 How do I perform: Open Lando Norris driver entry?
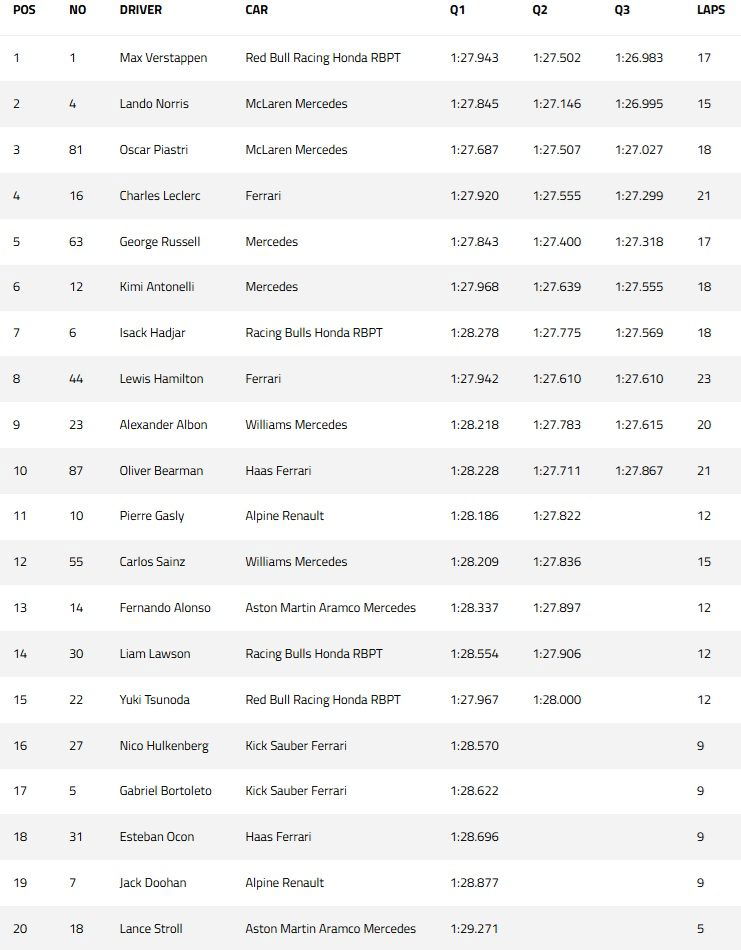click(x=154, y=104)
